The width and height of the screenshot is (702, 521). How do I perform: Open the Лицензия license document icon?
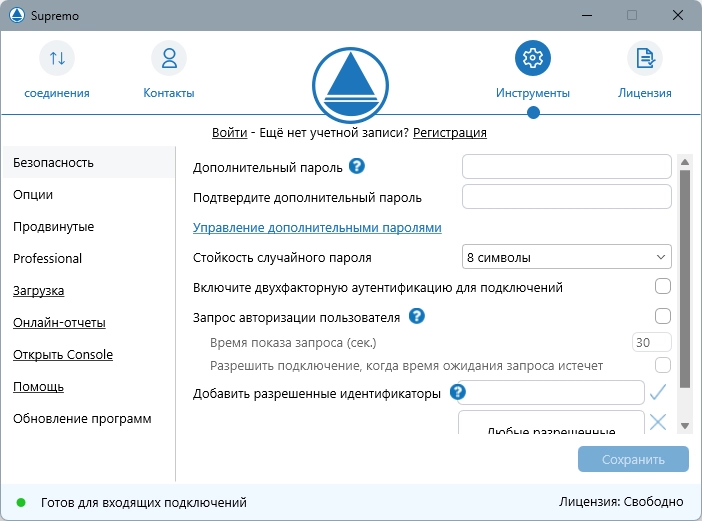point(645,58)
